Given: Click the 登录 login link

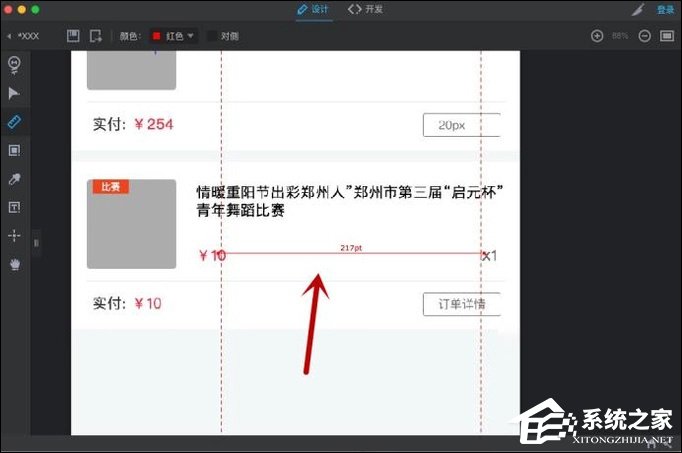Looking at the screenshot, I should [x=665, y=10].
